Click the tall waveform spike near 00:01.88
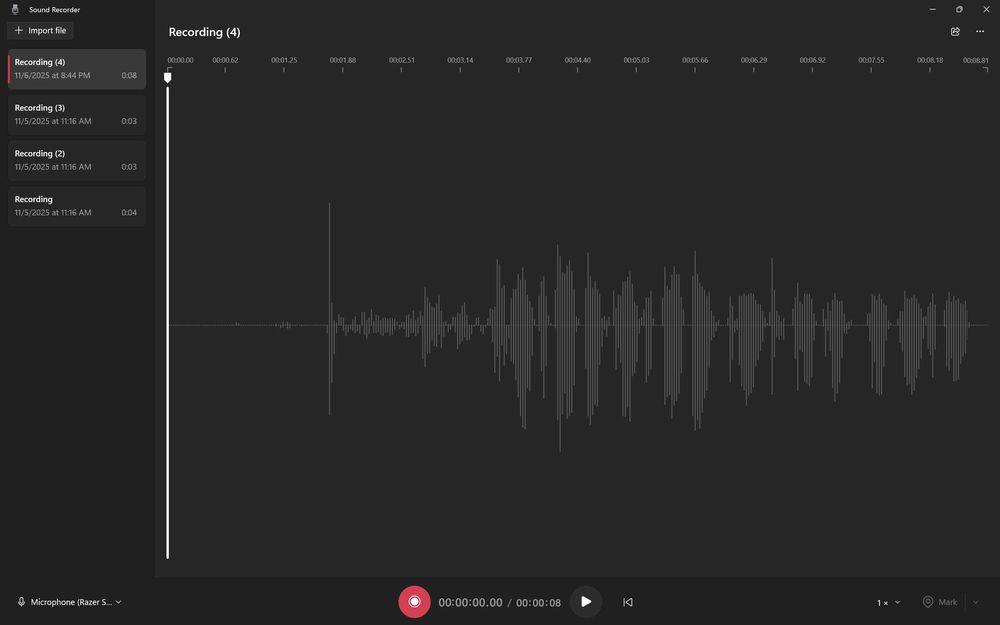1000x625 pixels. coord(330,309)
